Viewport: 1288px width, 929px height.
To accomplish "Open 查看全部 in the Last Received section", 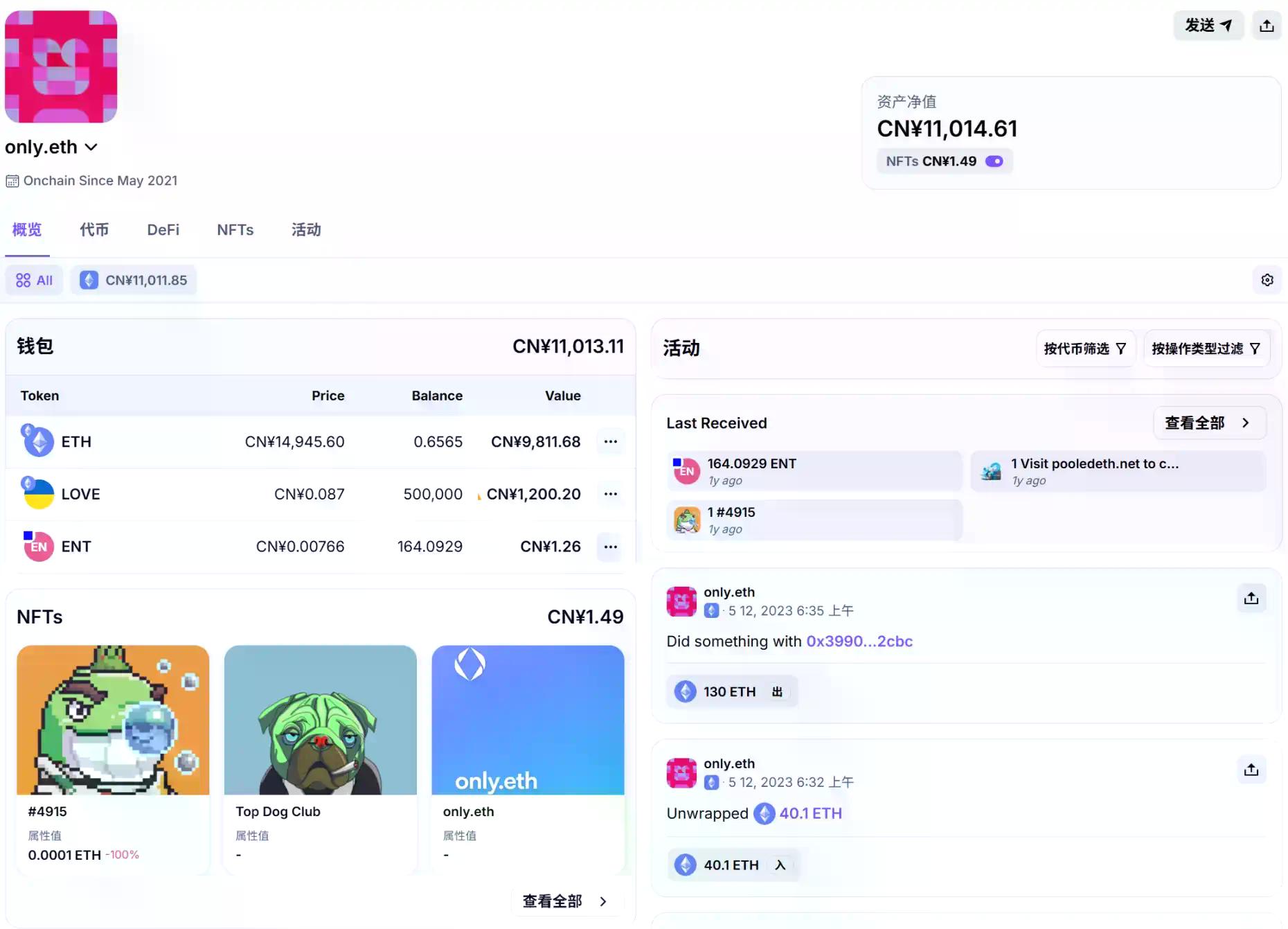I will click(x=1210, y=423).
